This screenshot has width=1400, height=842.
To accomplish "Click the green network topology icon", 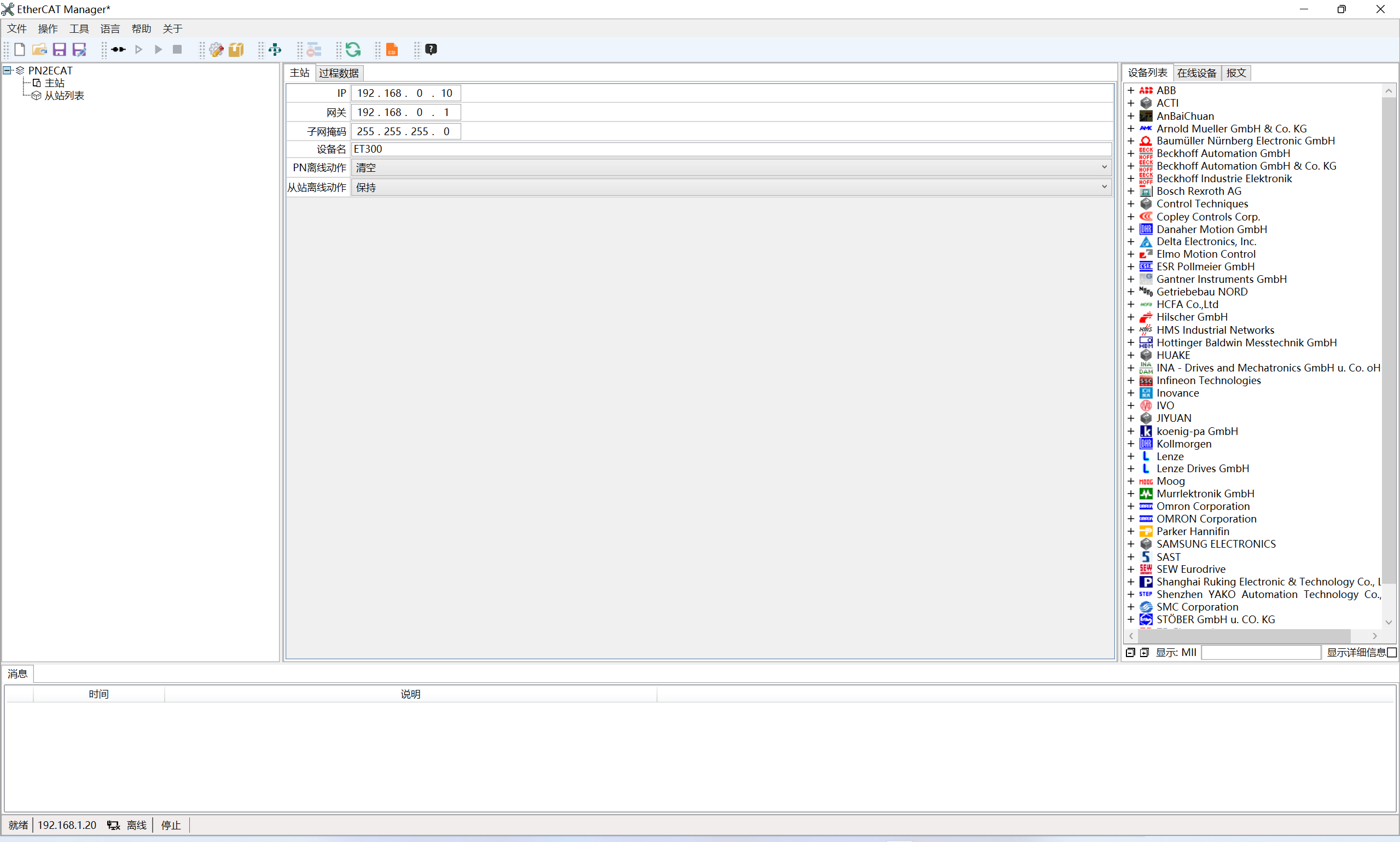I will point(275,49).
